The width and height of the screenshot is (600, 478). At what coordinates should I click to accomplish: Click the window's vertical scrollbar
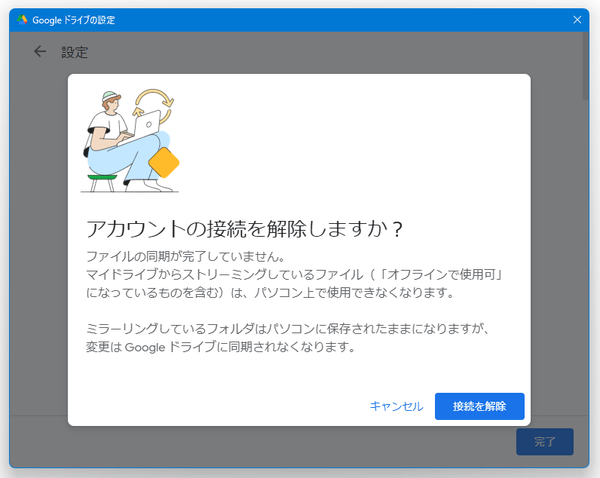pos(585,66)
